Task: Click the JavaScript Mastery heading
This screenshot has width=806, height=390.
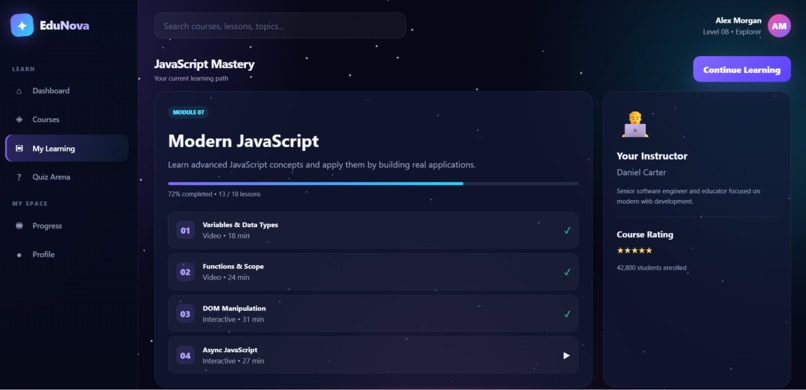Action: 204,65
